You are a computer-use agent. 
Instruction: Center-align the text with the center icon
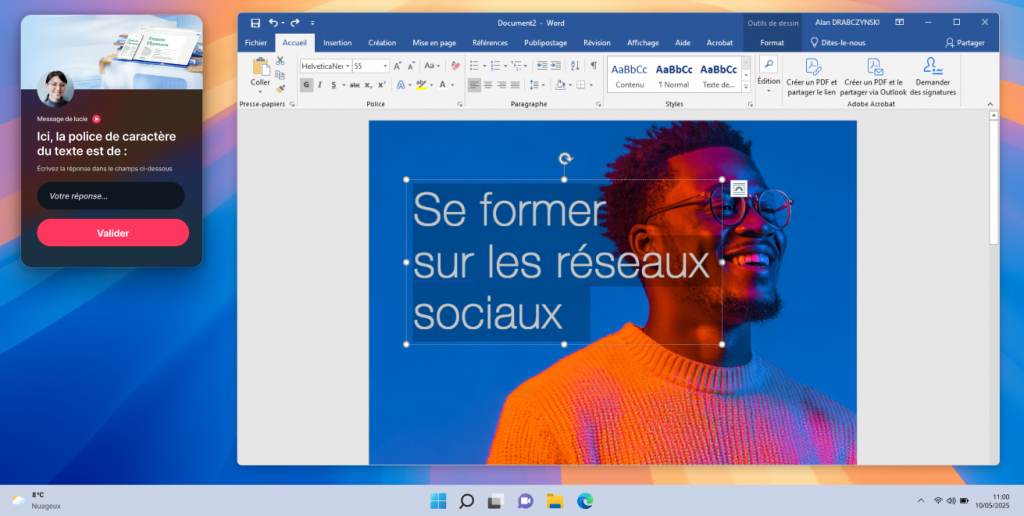[488, 85]
